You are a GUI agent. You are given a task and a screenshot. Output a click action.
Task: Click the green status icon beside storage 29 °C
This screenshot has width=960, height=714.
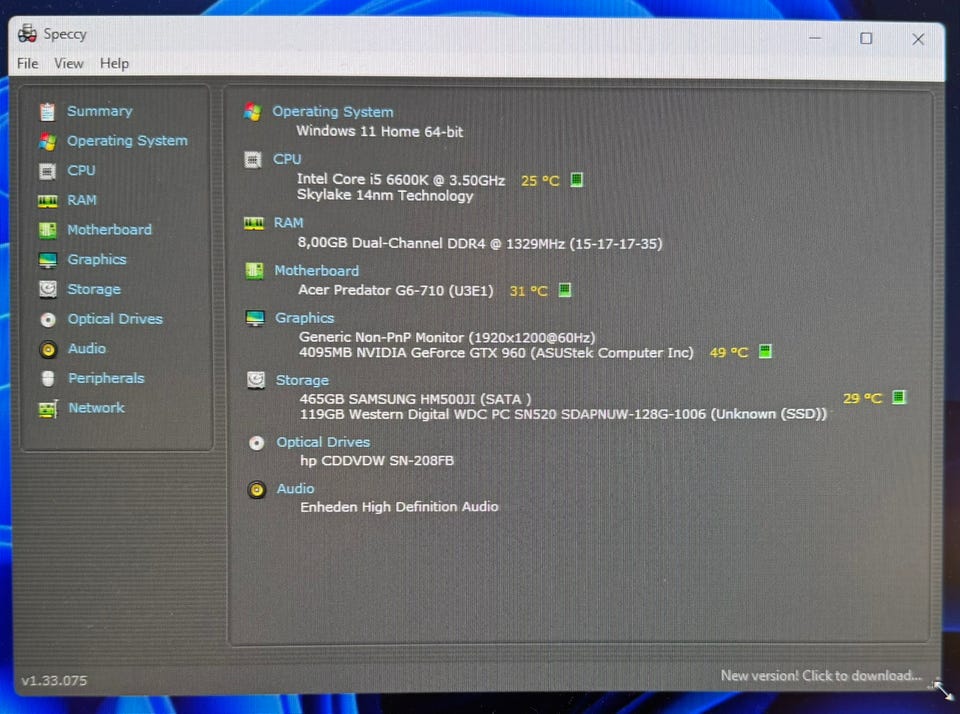click(x=899, y=397)
